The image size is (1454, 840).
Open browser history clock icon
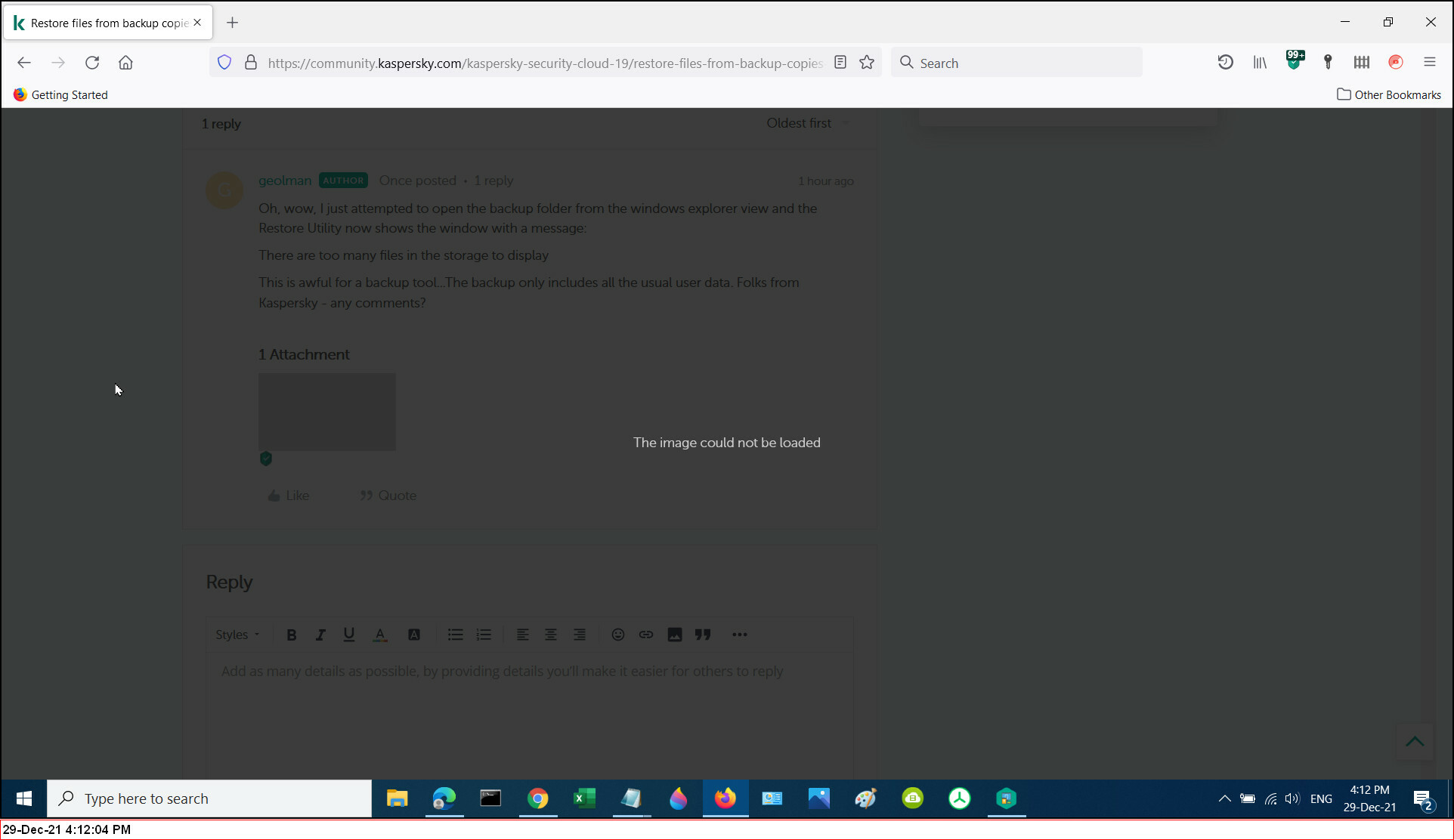click(1225, 63)
